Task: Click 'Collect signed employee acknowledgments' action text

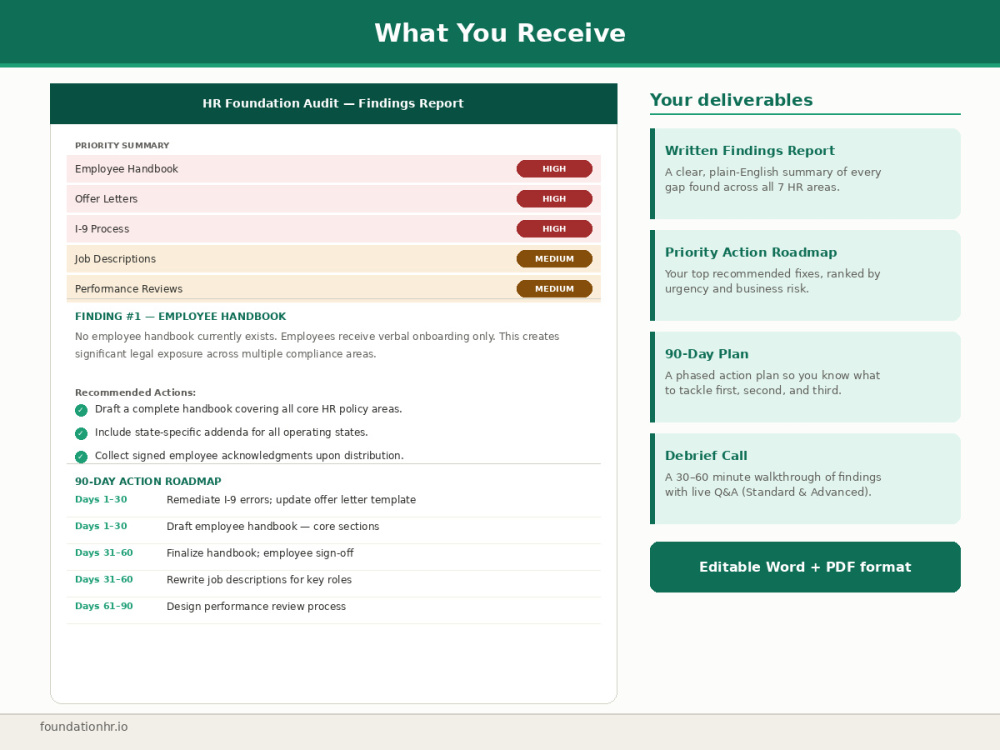Action: click(249, 455)
